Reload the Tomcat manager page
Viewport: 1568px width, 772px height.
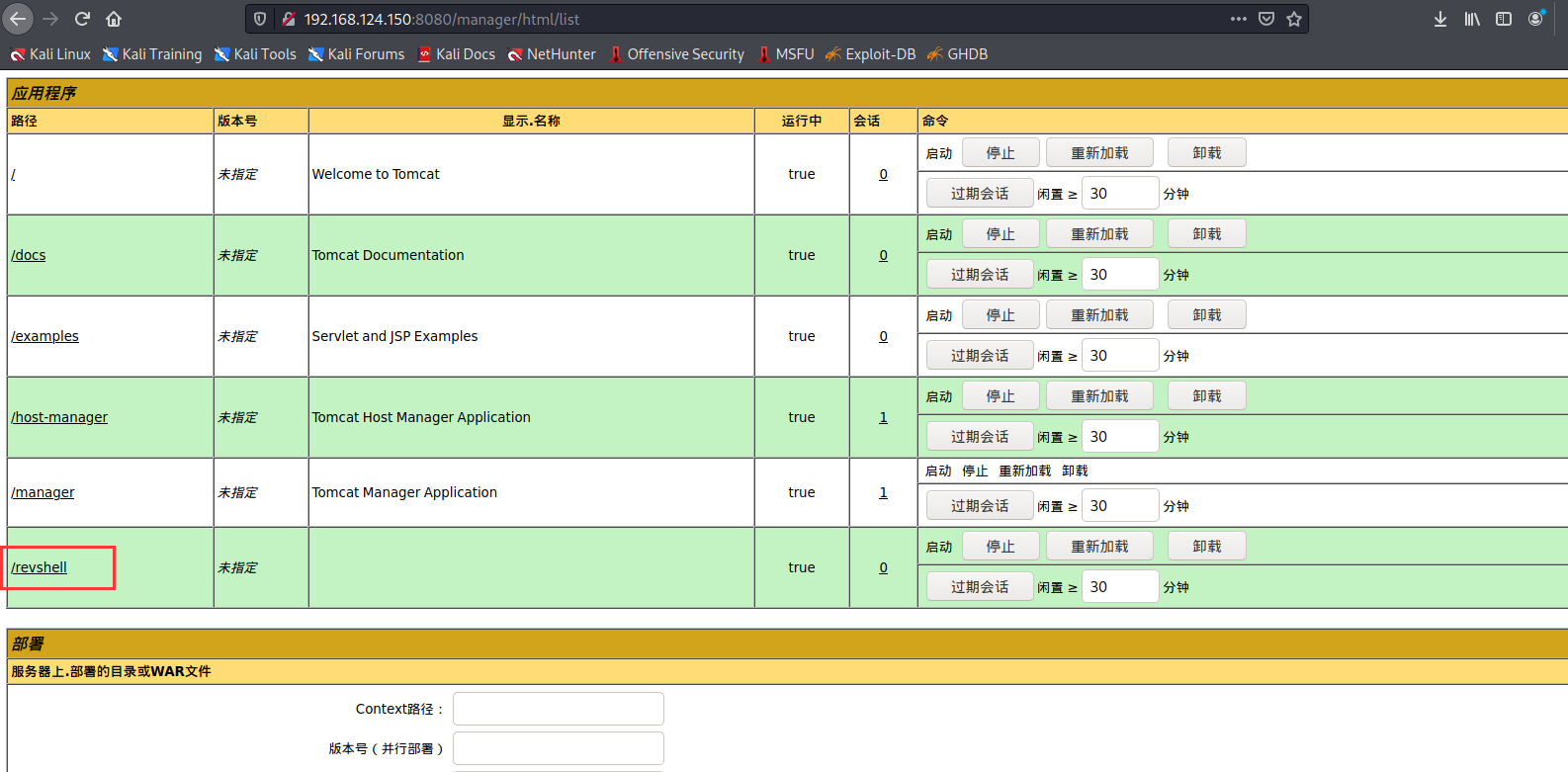(x=82, y=19)
